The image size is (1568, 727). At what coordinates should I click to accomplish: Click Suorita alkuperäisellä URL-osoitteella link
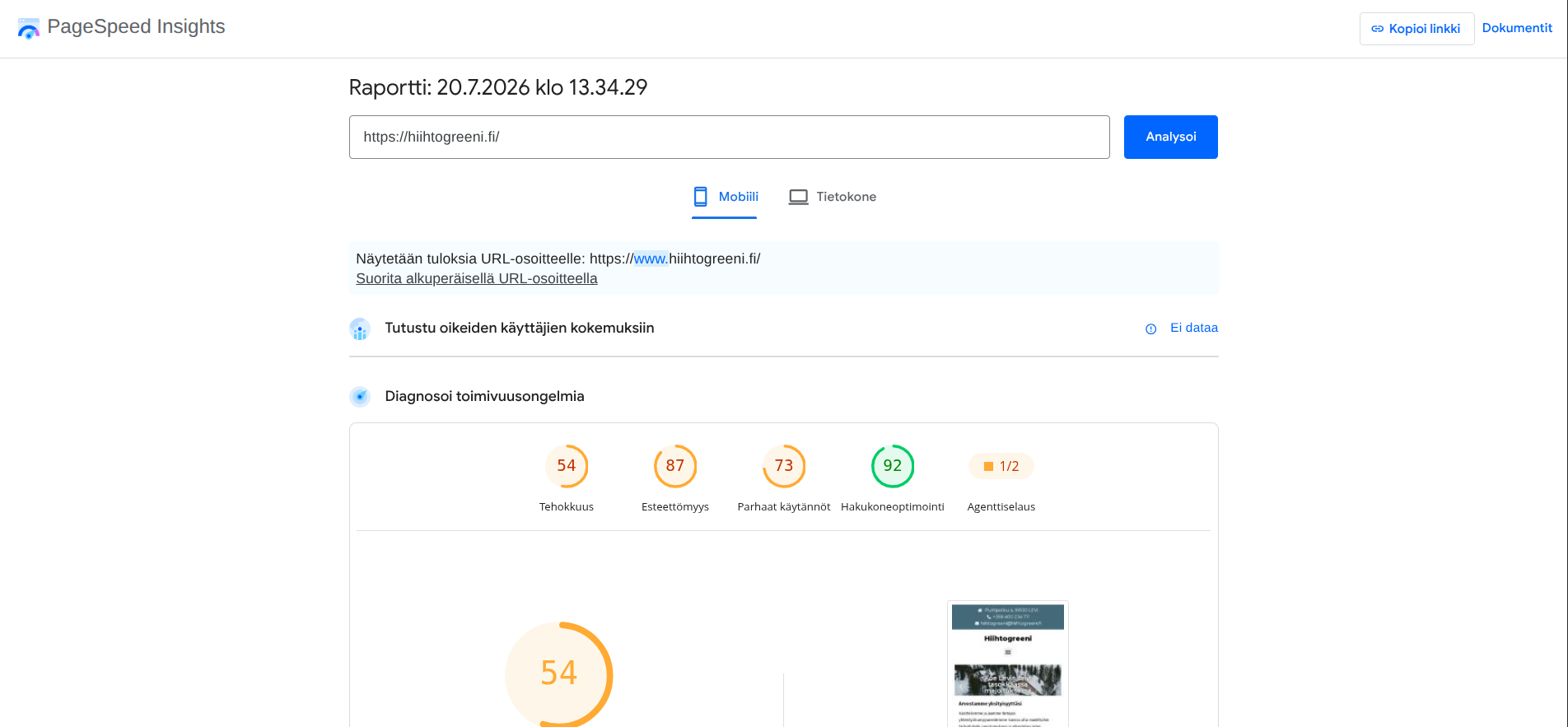[477, 278]
